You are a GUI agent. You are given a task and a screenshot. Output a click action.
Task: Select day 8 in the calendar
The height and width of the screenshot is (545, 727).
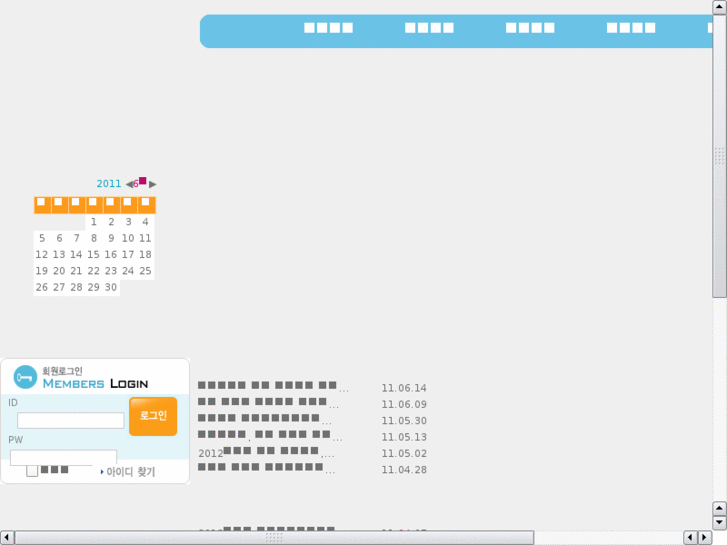pos(94,238)
